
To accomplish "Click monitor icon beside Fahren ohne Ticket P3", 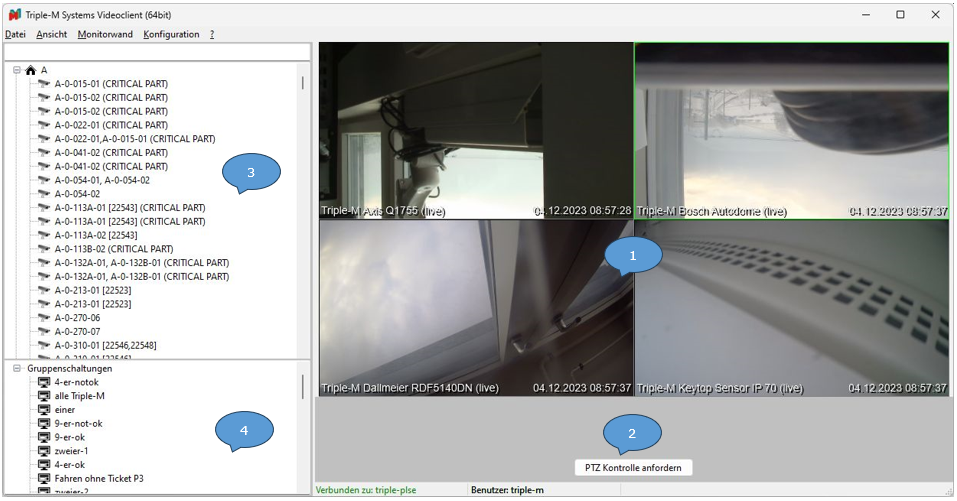I will click(x=44, y=479).
